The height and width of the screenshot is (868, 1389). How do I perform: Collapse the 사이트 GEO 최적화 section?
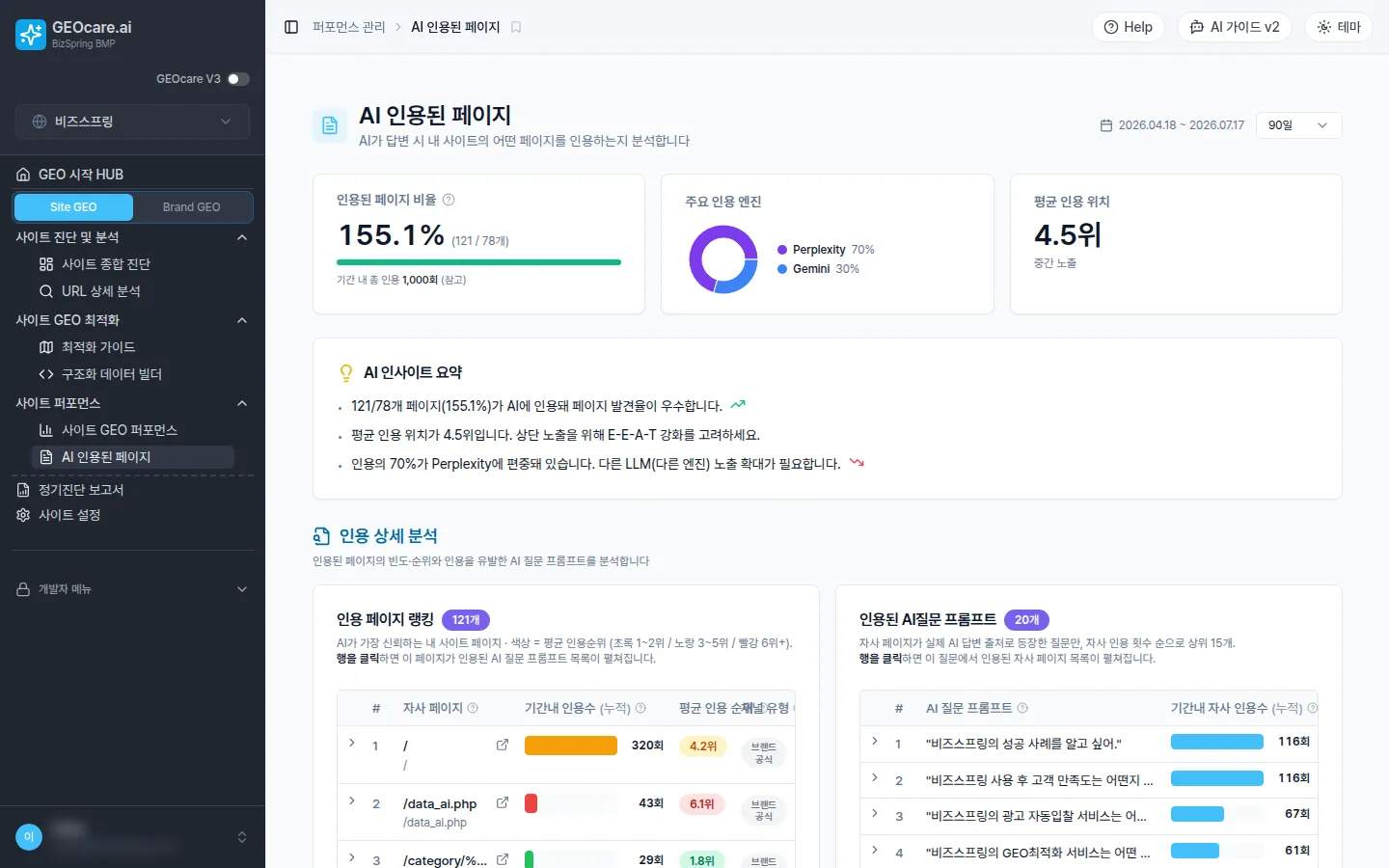click(242, 320)
